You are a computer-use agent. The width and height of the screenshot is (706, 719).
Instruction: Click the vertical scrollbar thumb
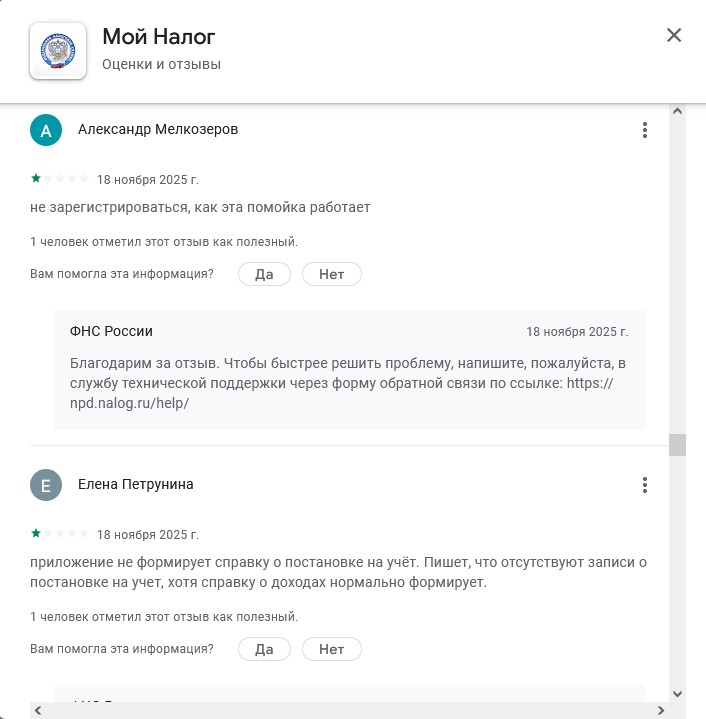(x=677, y=445)
